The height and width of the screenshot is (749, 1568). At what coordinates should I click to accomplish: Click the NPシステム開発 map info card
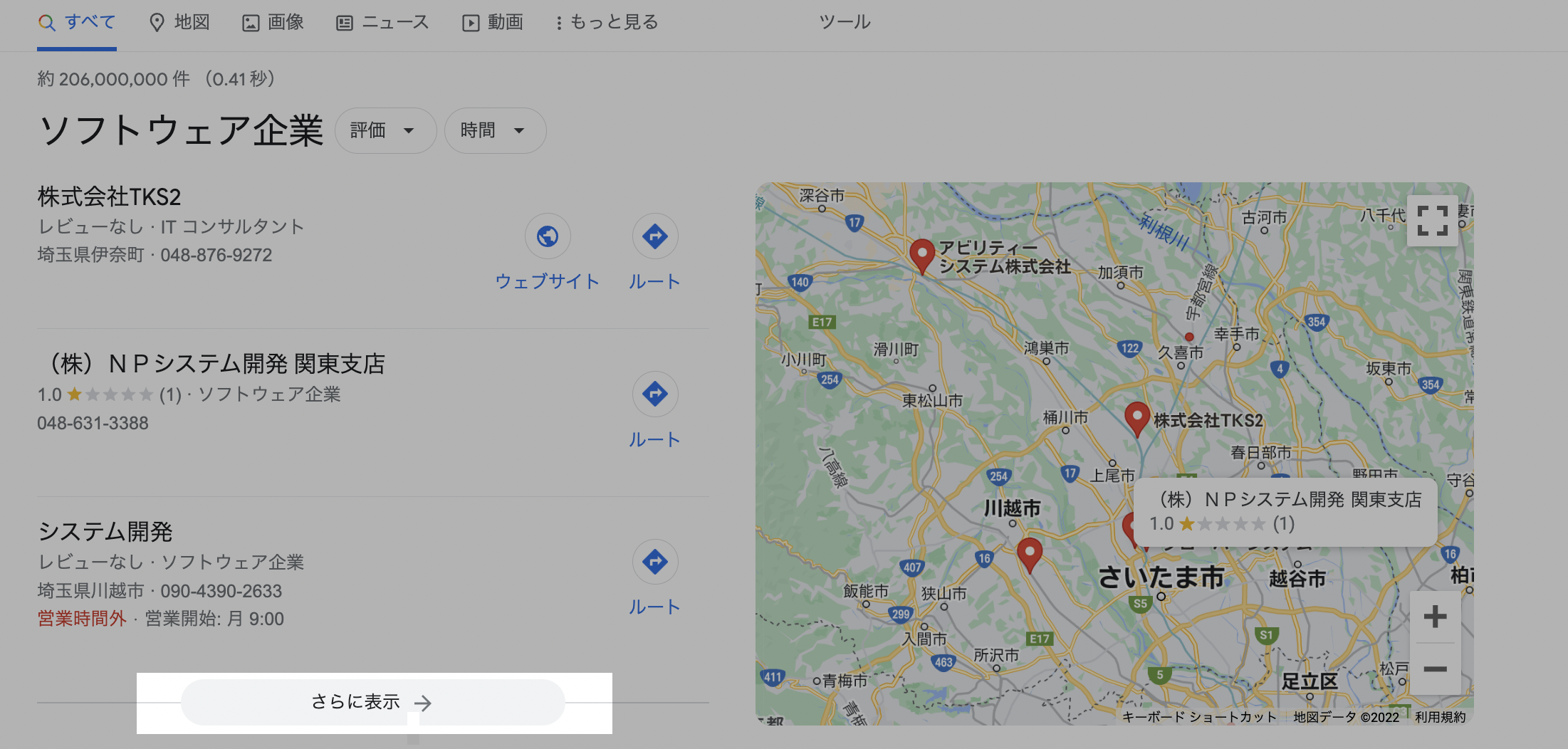pyautogui.click(x=1285, y=512)
